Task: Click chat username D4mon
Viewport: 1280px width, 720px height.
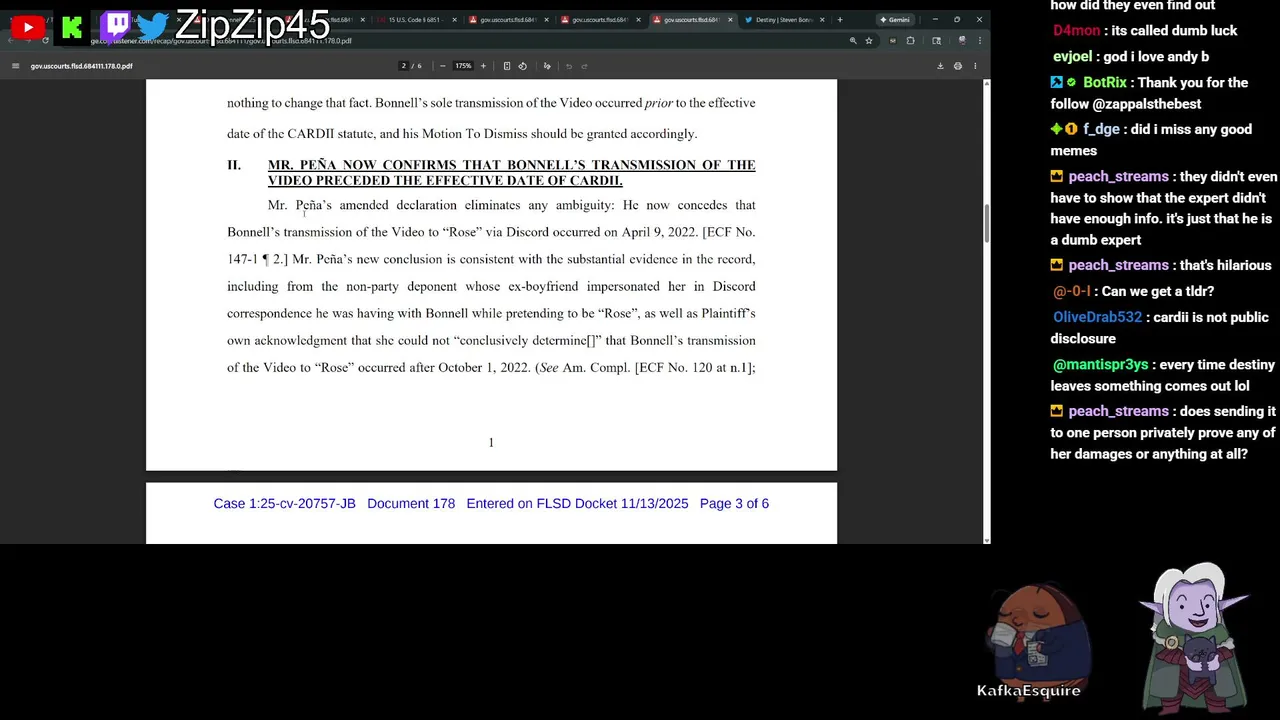Action: [x=1076, y=31]
